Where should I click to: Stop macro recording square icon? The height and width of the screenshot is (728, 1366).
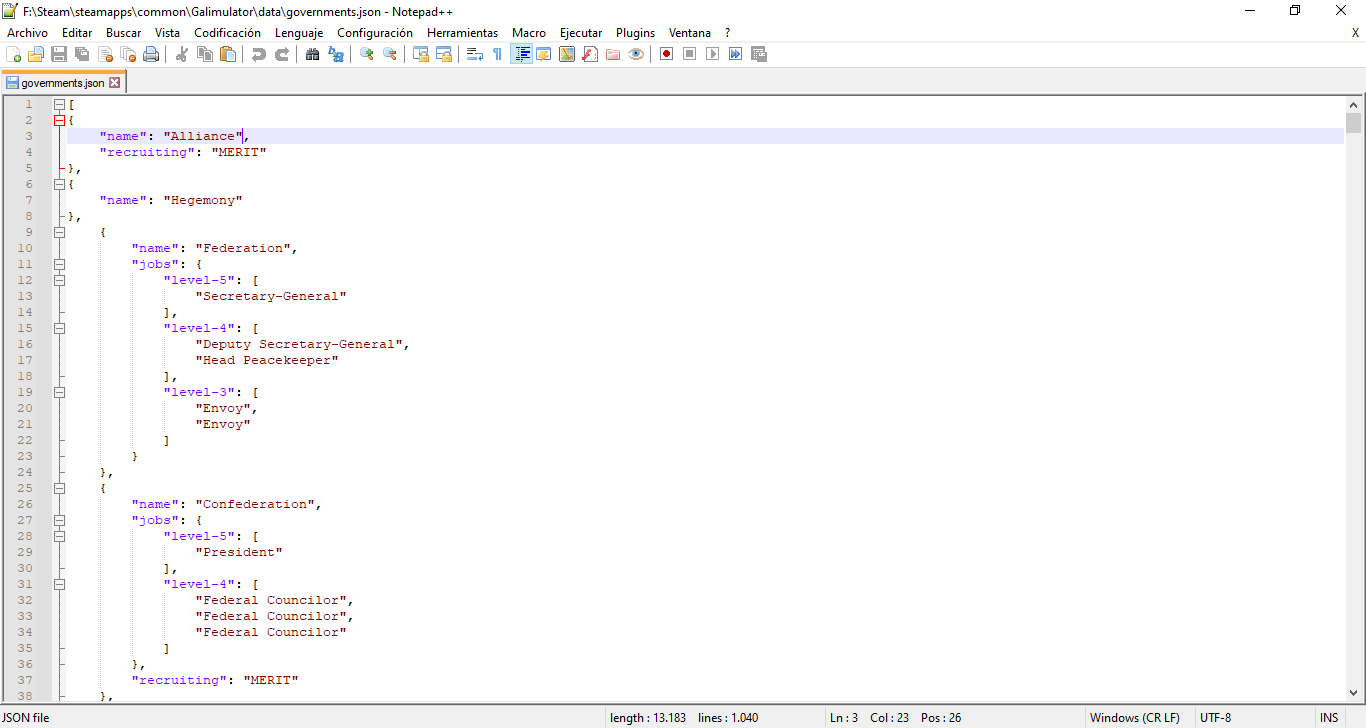[x=690, y=54]
